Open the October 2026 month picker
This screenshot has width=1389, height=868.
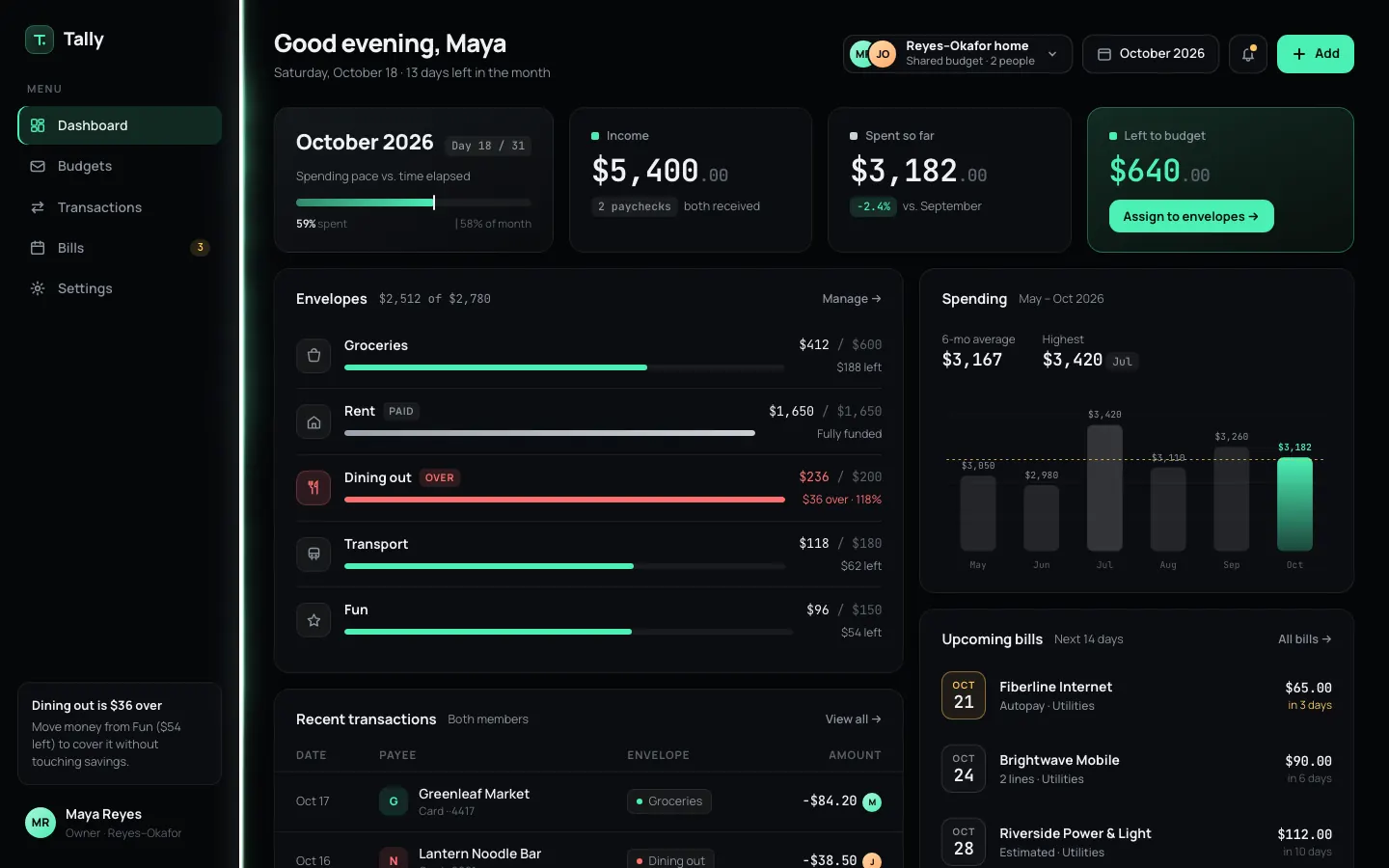tap(1151, 54)
